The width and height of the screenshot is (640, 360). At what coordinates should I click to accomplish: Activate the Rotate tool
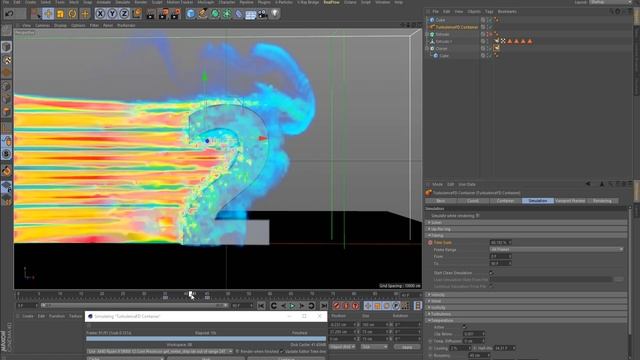click(72, 14)
